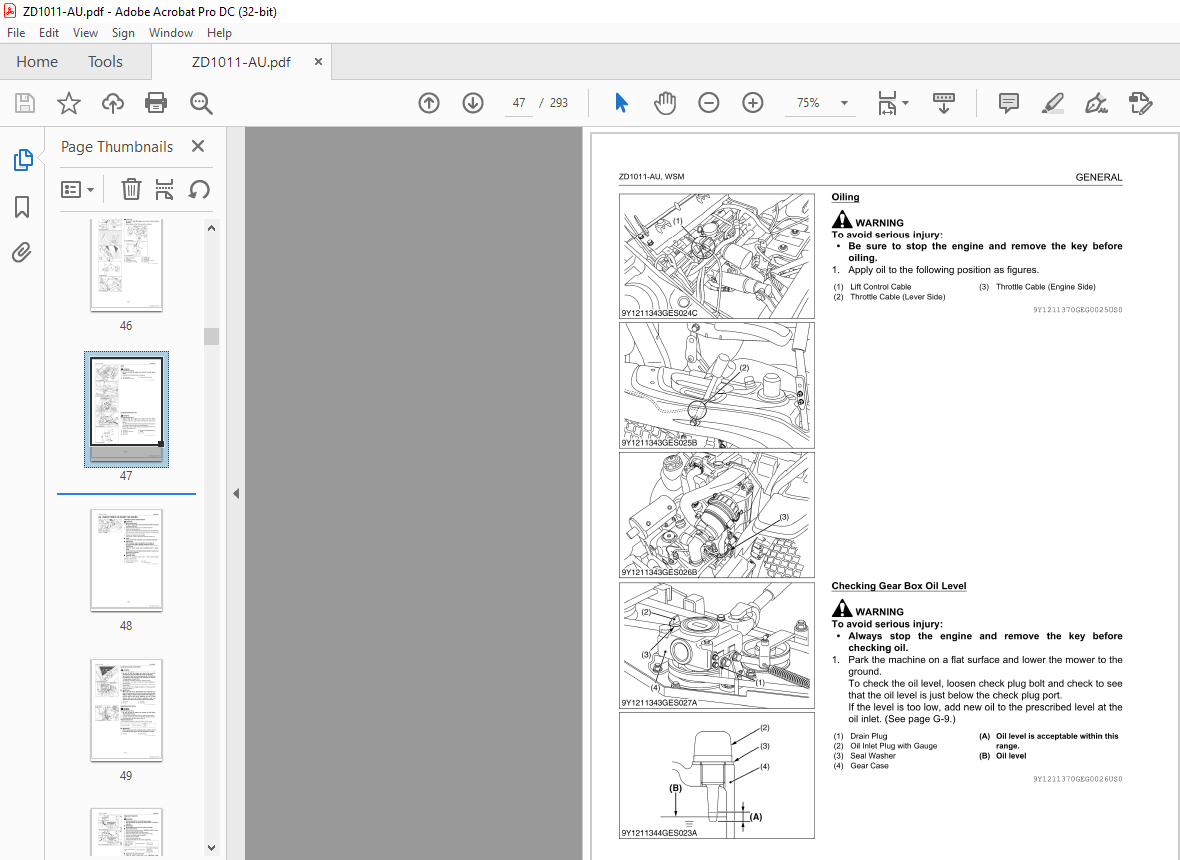Open the Sign menu

click(x=123, y=32)
